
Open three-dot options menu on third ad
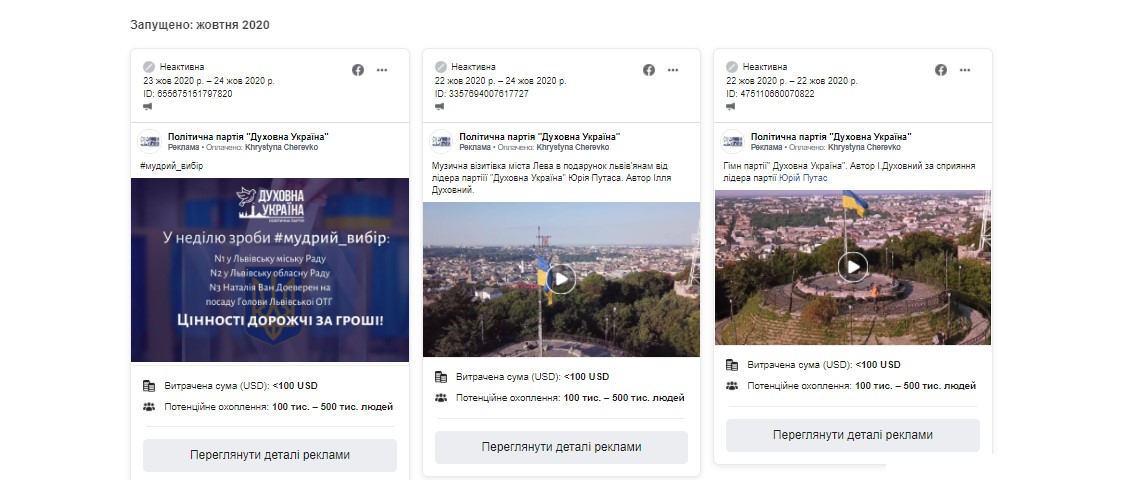click(965, 70)
